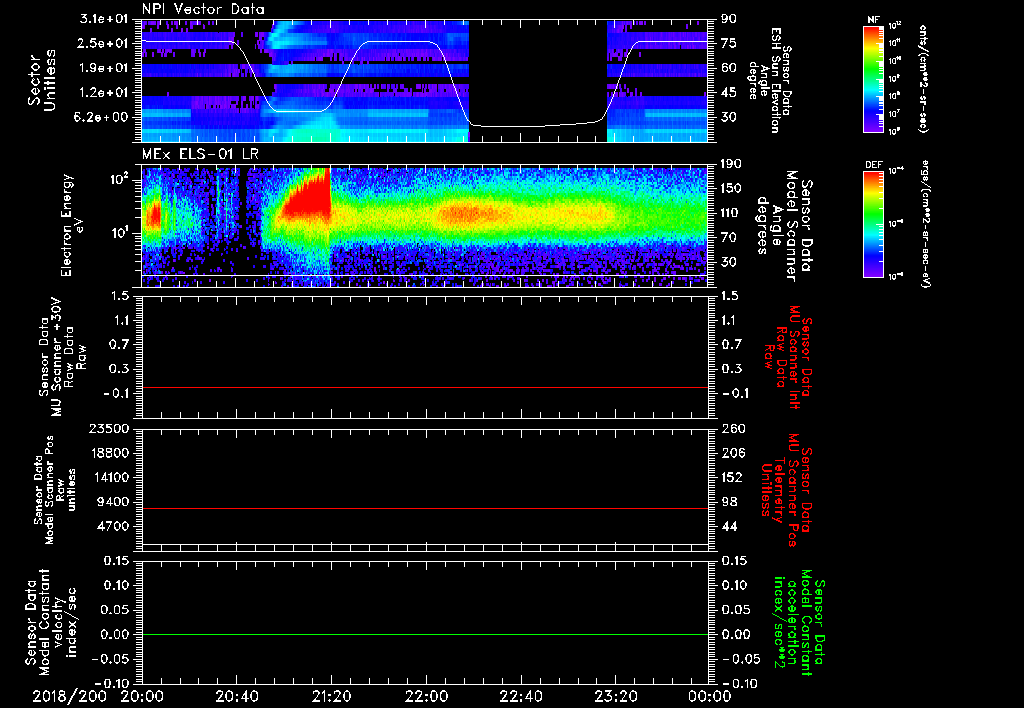The height and width of the screenshot is (708, 1024).
Task: Click the 21:20 time axis label
Action: tap(331, 696)
